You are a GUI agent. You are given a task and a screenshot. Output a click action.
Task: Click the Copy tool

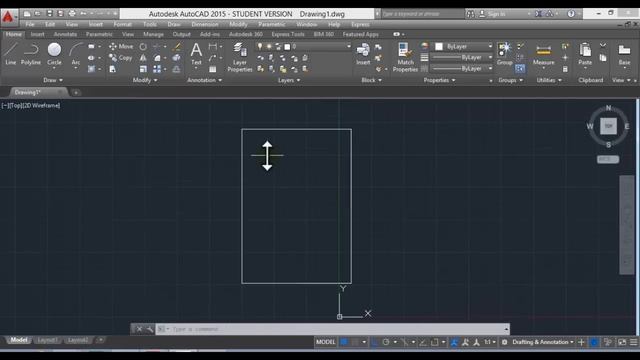coord(121,58)
